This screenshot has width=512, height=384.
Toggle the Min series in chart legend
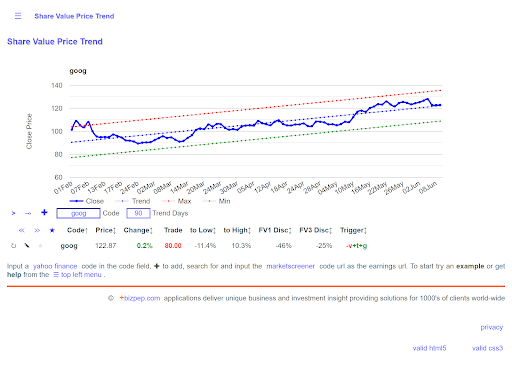[216, 201]
